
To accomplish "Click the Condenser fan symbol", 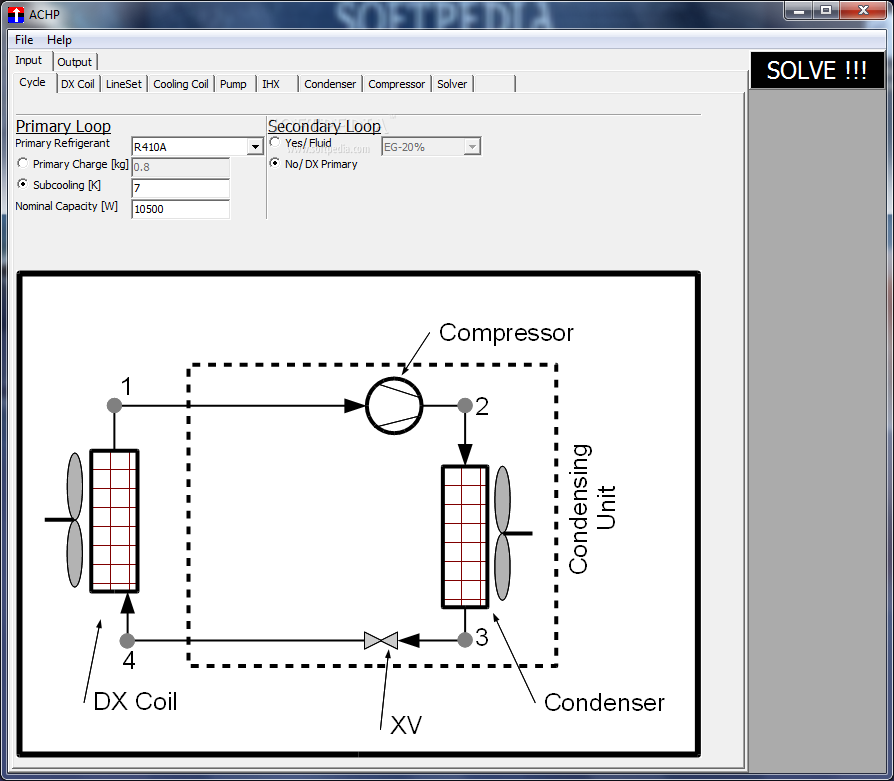I will click(502, 534).
